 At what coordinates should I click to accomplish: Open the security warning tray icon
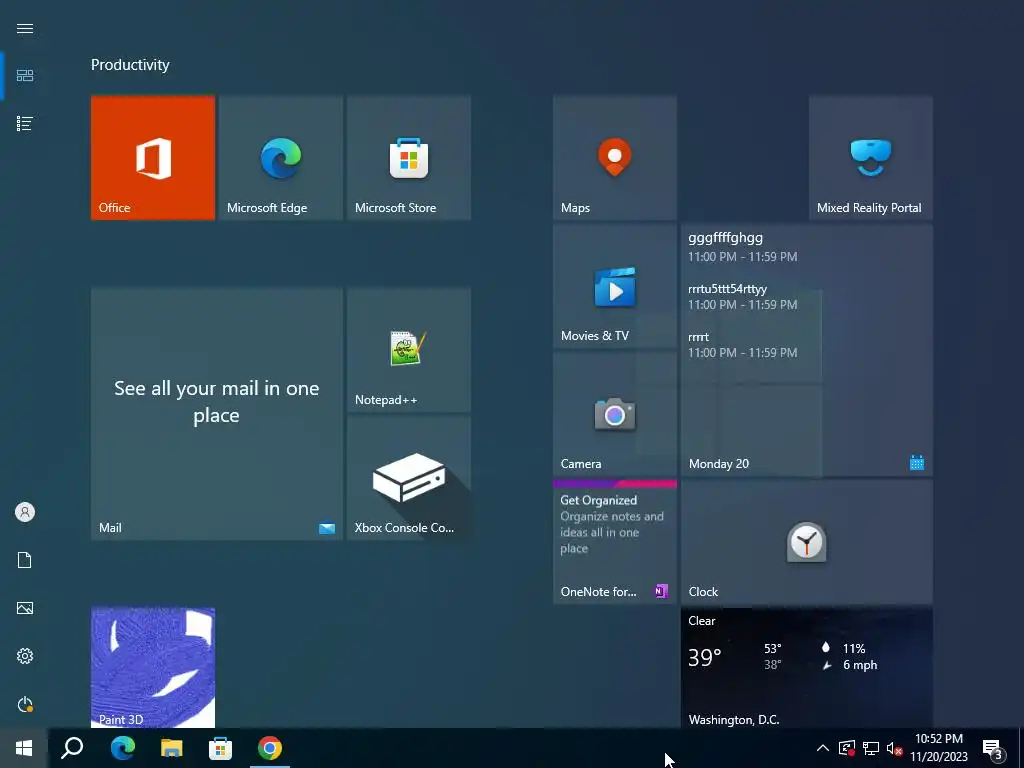pos(847,748)
